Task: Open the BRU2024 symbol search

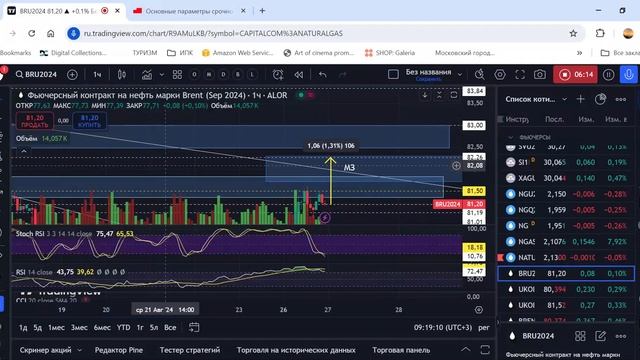Action: pyautogui.click(x=36, y=74)
